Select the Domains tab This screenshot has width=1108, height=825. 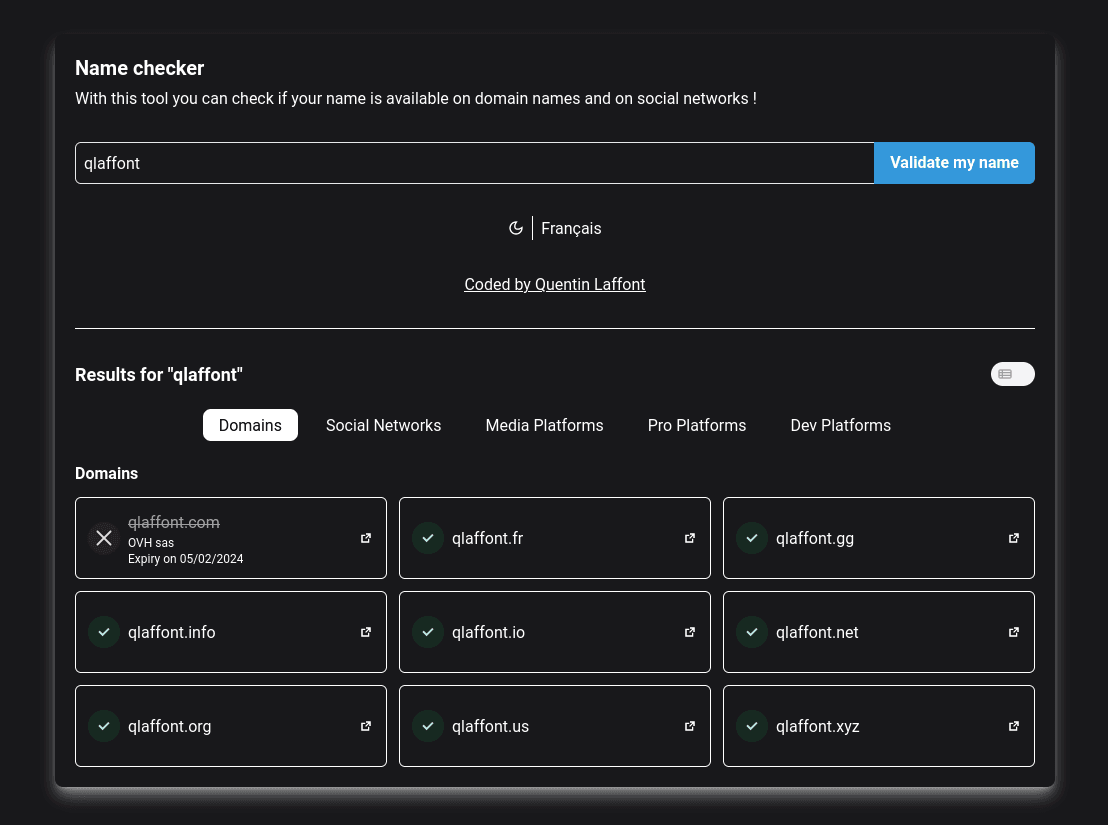250,425
